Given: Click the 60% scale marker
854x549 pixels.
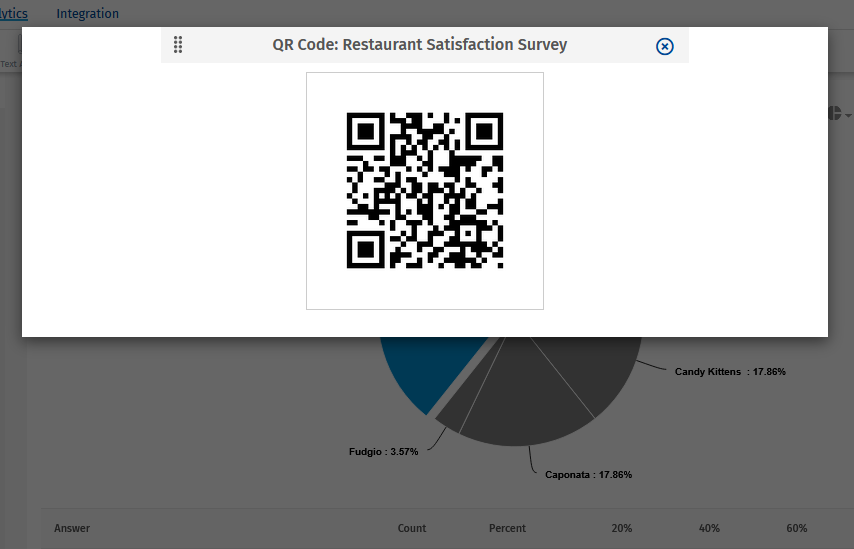Looking at the screenshot, I should coord(796,528).
